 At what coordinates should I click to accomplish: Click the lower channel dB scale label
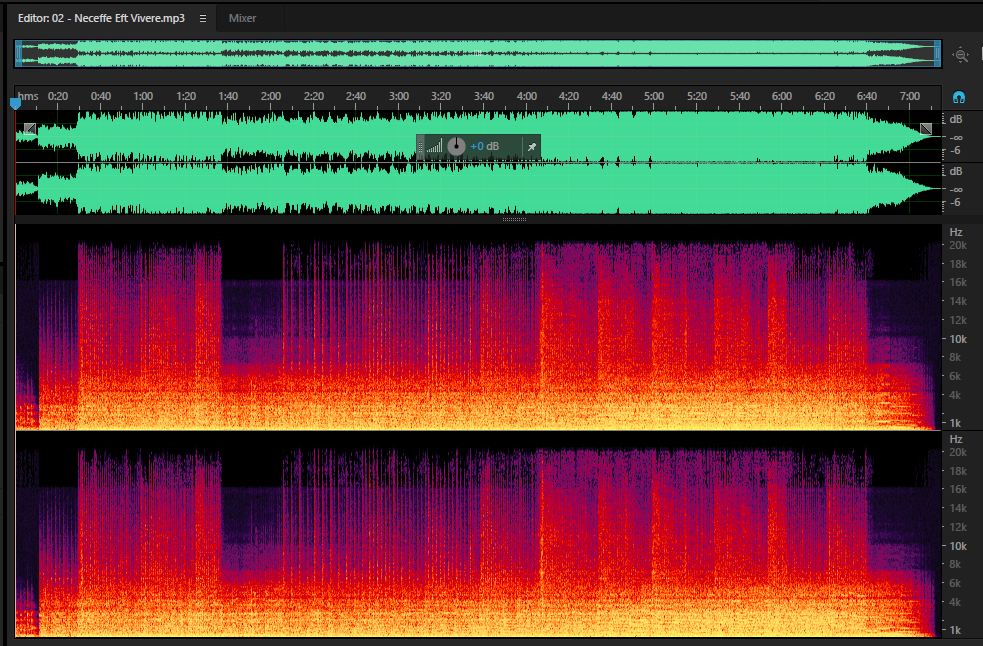[955, 171]
